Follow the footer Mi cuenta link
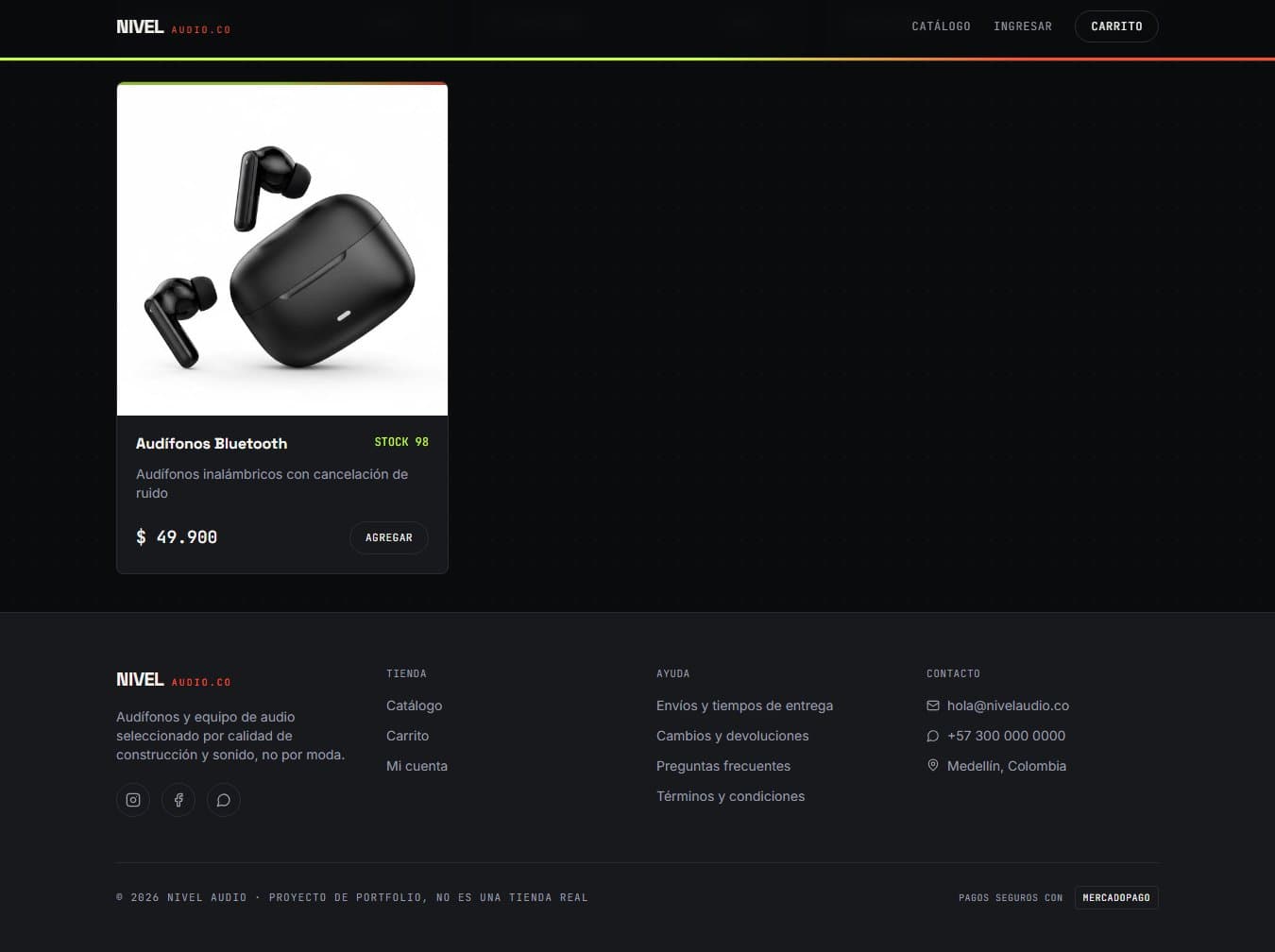1275x952 pixels. (x=416, y=766)
